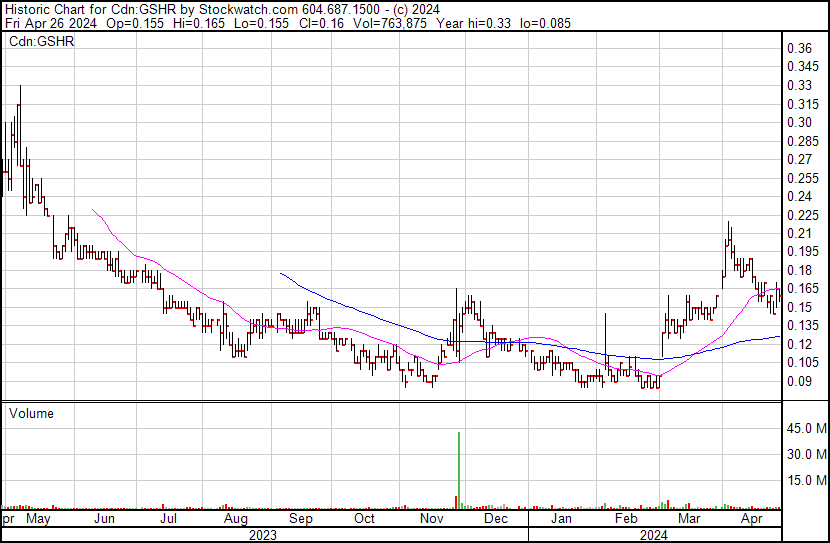Click the 15.0 M volume axis label
Viewport: 830px width, 543px height.
tap(806, 481)
